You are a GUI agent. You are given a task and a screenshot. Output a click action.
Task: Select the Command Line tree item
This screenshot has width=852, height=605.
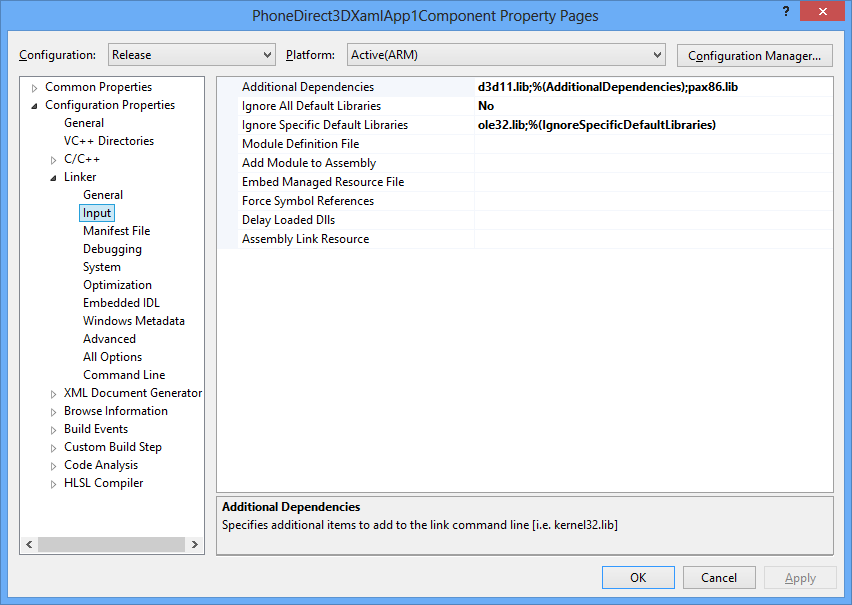point(124,375)
